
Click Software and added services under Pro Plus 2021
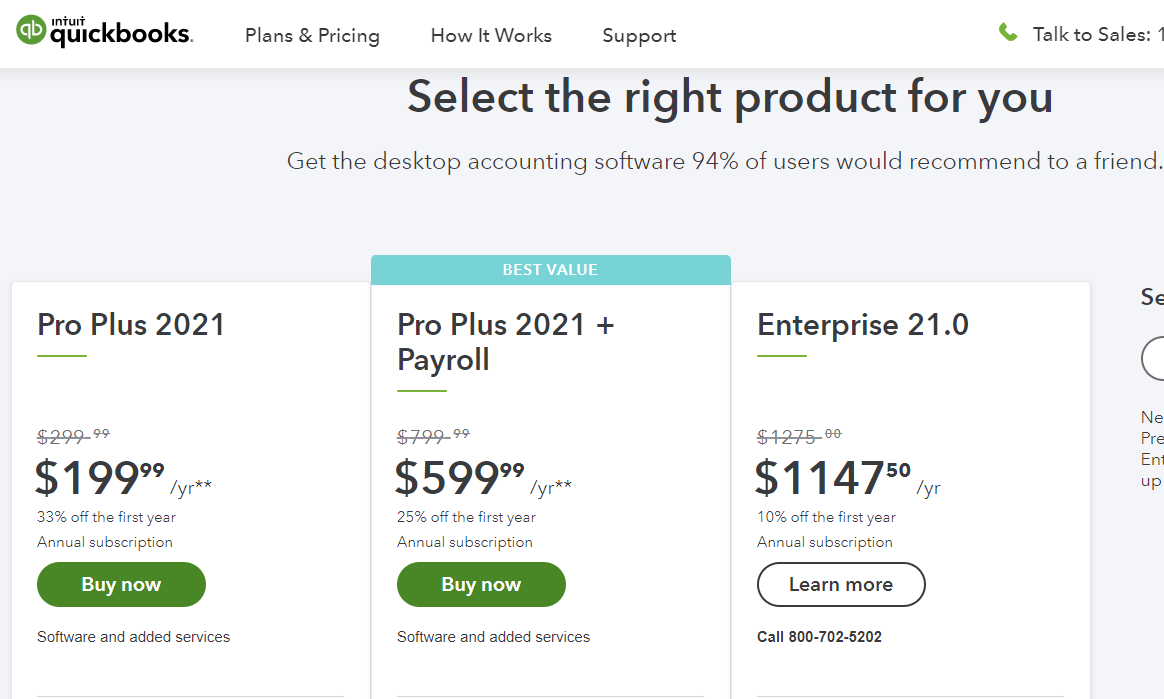pyautogui.click(x=133, y=636)
